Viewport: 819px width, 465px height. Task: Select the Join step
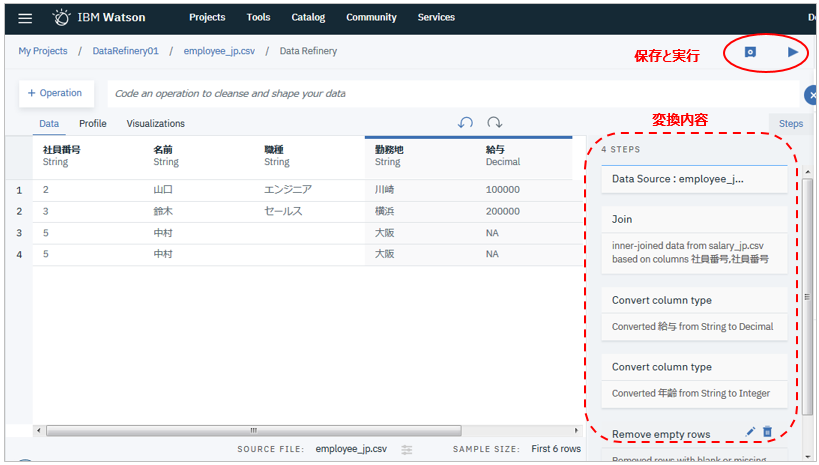[694, 240]
